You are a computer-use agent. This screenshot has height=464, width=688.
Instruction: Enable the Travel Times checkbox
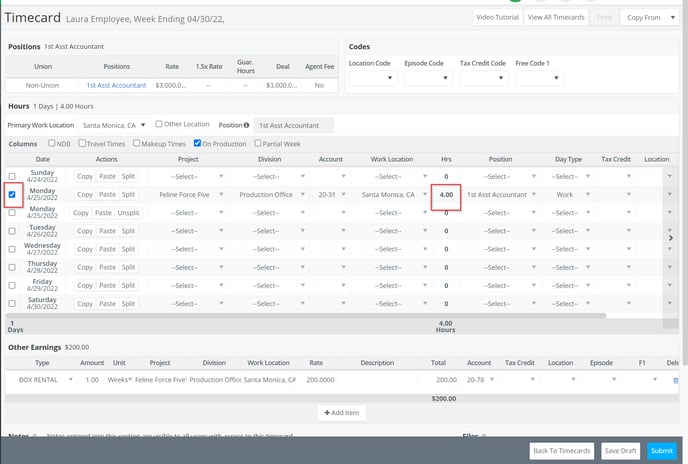click(82, 143)
